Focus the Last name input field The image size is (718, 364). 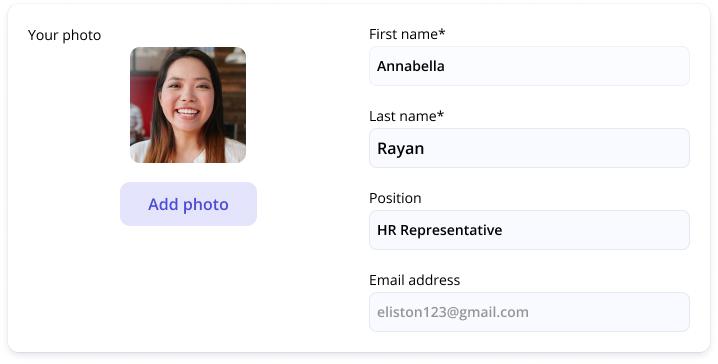pos(529,148)
